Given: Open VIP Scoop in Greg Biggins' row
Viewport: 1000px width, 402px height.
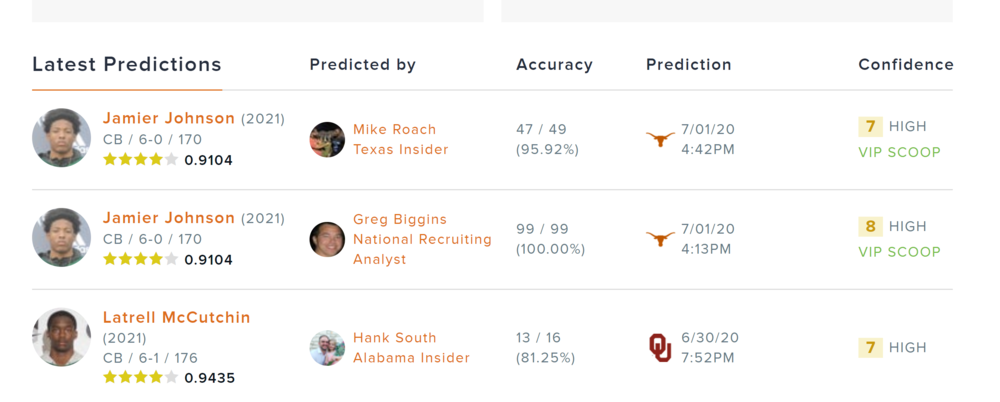Looking at the screenshot, I should [x=899, y=252].
